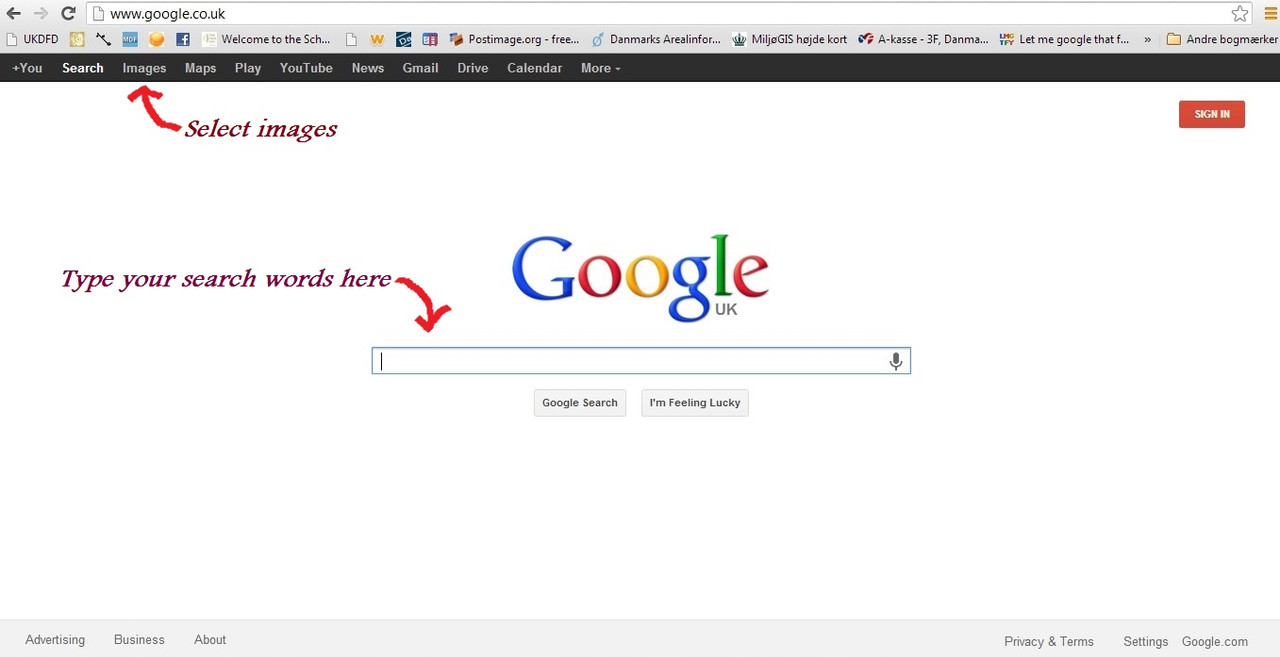Click Search in the Google bar
Screen dimensions: 1280x657
coord(83,68)
